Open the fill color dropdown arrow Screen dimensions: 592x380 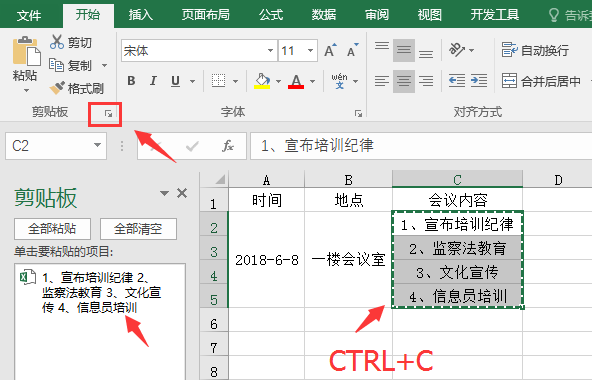(x=279, y=81)
